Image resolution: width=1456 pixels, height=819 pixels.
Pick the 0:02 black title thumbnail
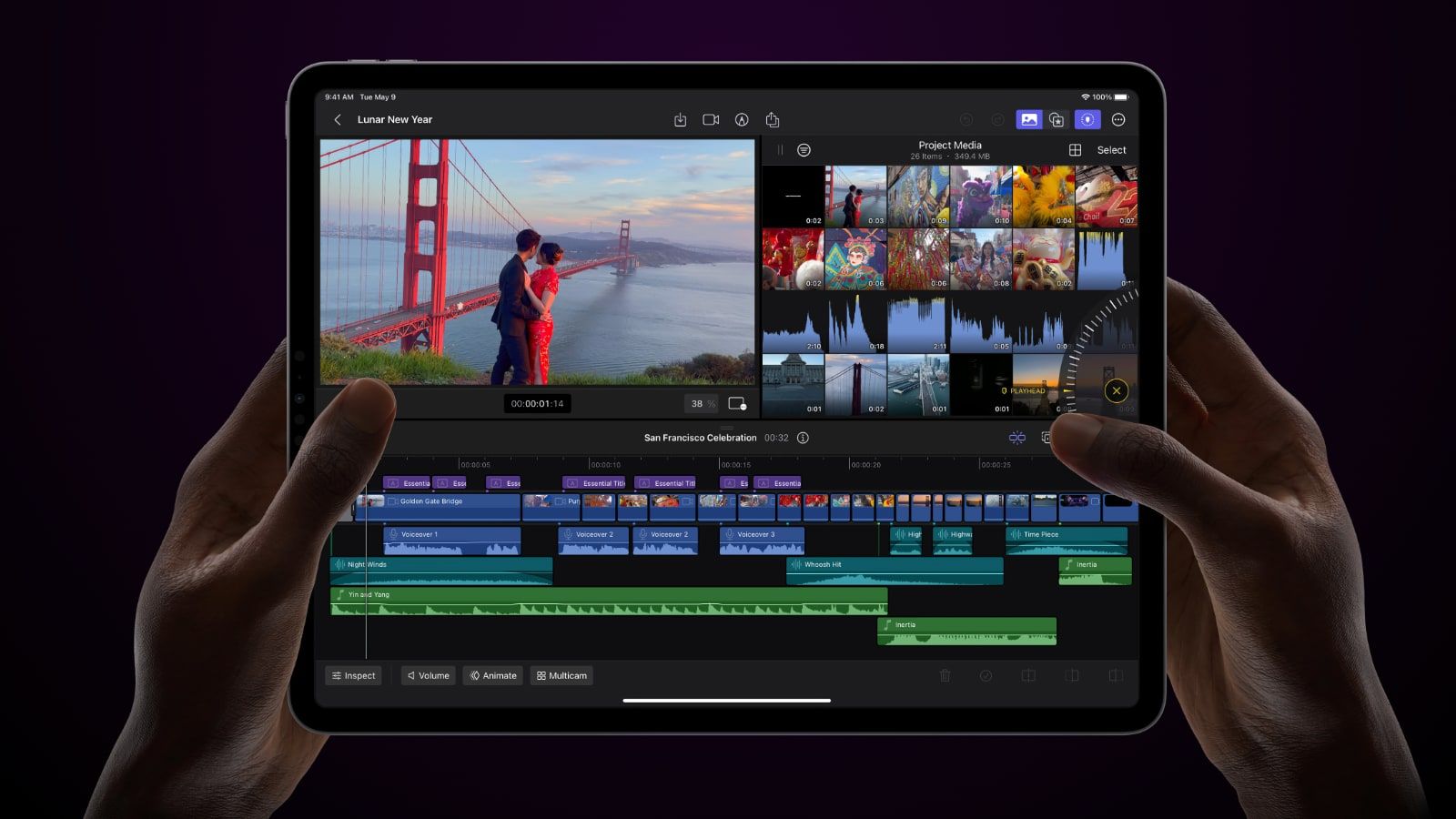pos(793,196)
